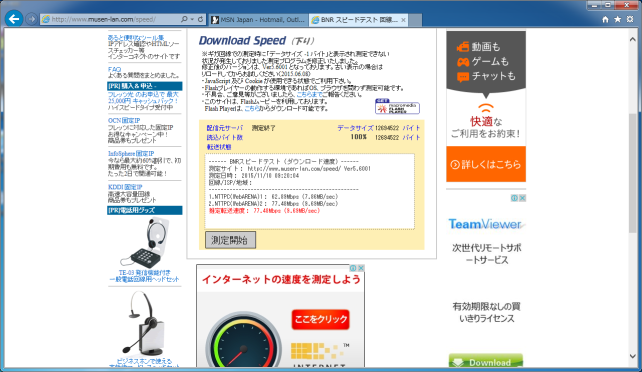Open あると便利なツール集 sidebar link

tap(136, 38)
